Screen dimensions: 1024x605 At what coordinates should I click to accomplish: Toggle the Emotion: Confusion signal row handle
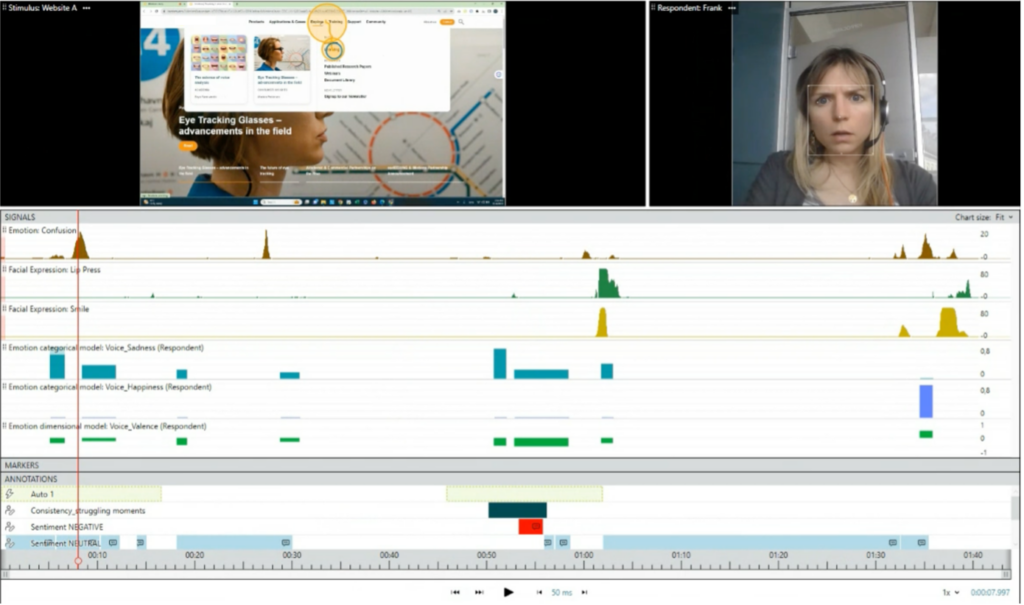click(x=5, y=230)
